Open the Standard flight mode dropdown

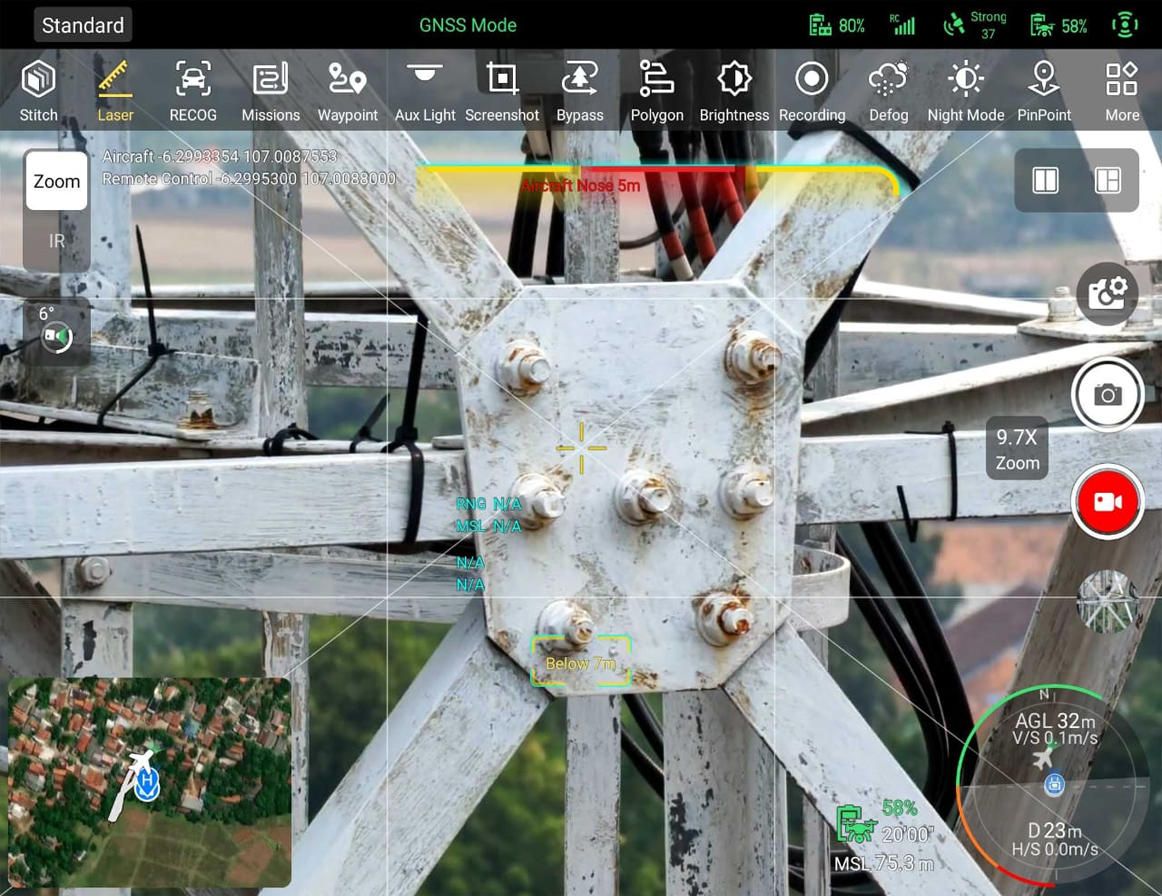click(x=83, y=25)
